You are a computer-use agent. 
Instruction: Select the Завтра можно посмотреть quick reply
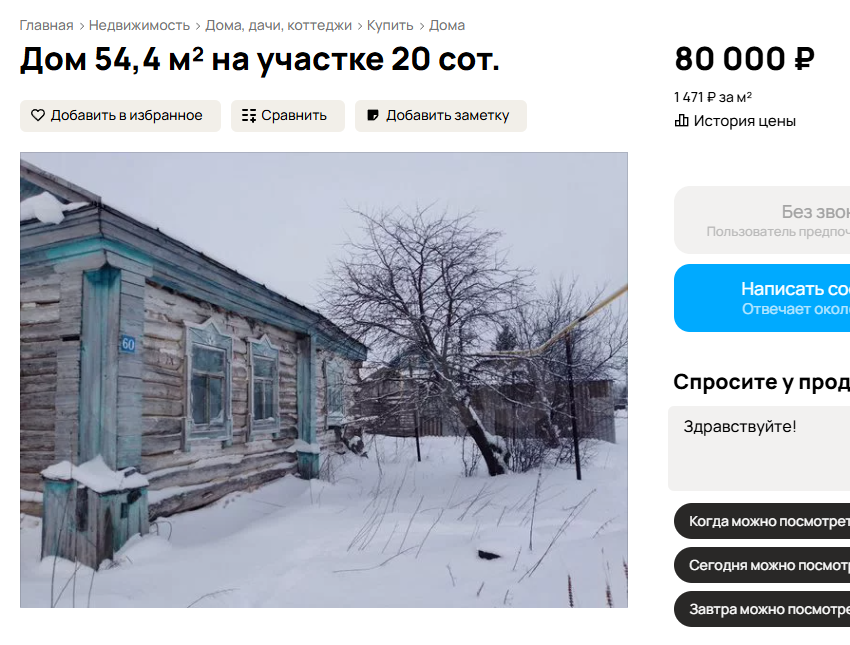(762, 609)
